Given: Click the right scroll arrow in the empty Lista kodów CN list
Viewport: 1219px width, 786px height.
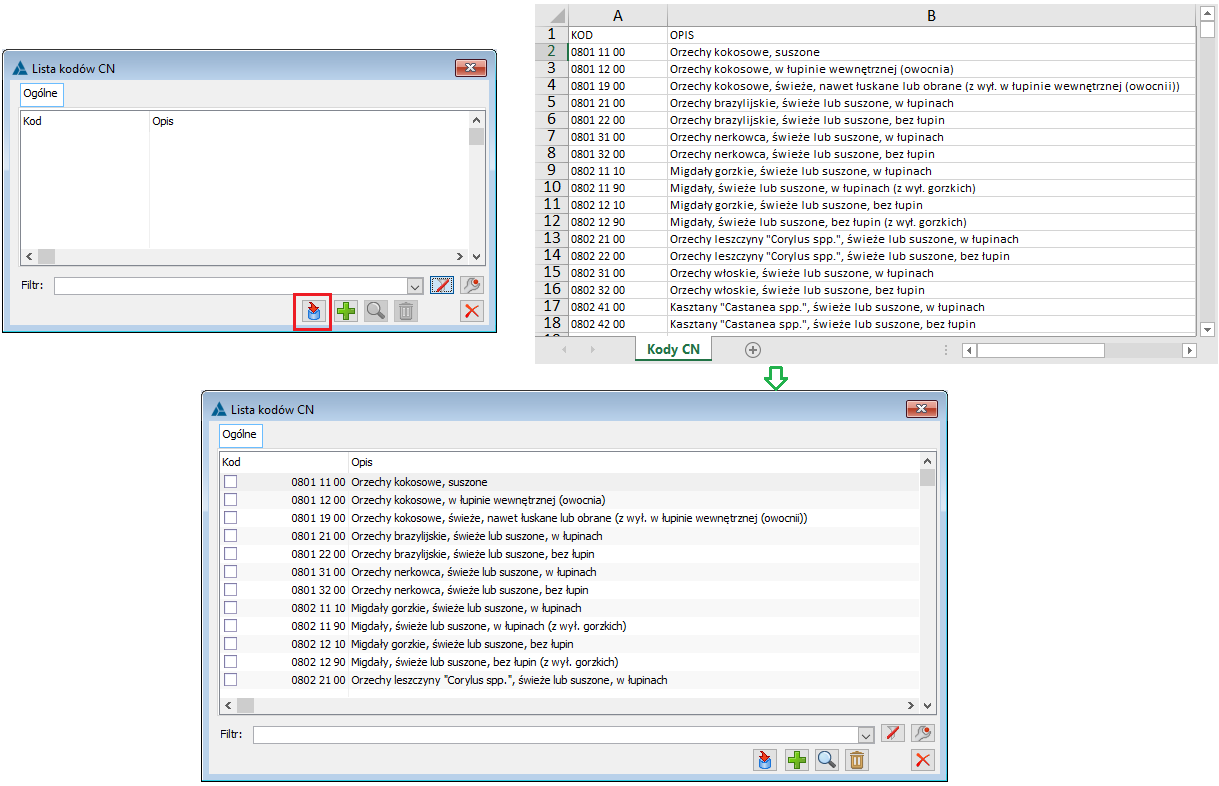Looking at the screenshot, I should (460, 256).
